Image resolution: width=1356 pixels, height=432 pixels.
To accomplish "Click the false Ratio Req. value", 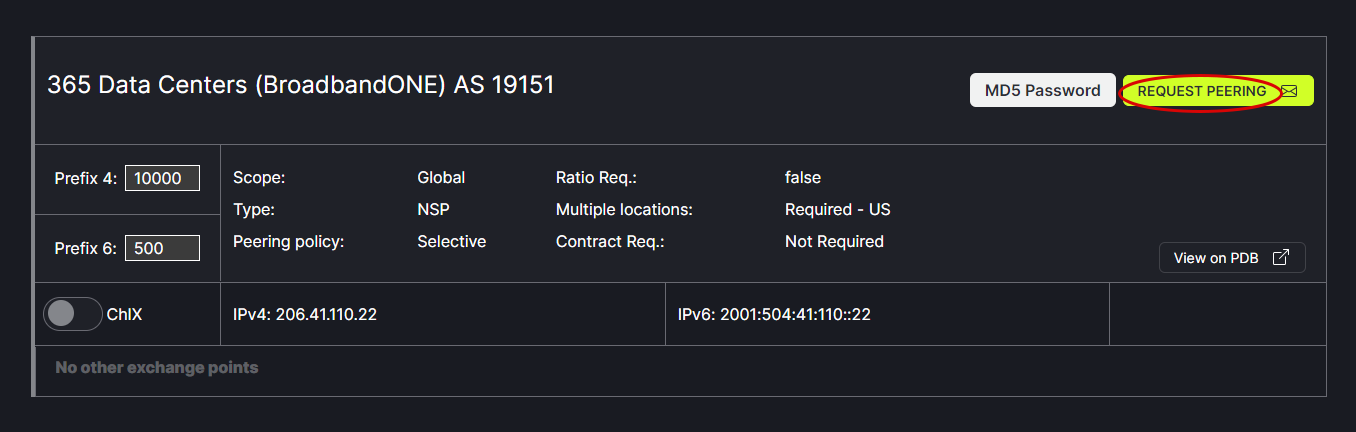I will (802, 177).
